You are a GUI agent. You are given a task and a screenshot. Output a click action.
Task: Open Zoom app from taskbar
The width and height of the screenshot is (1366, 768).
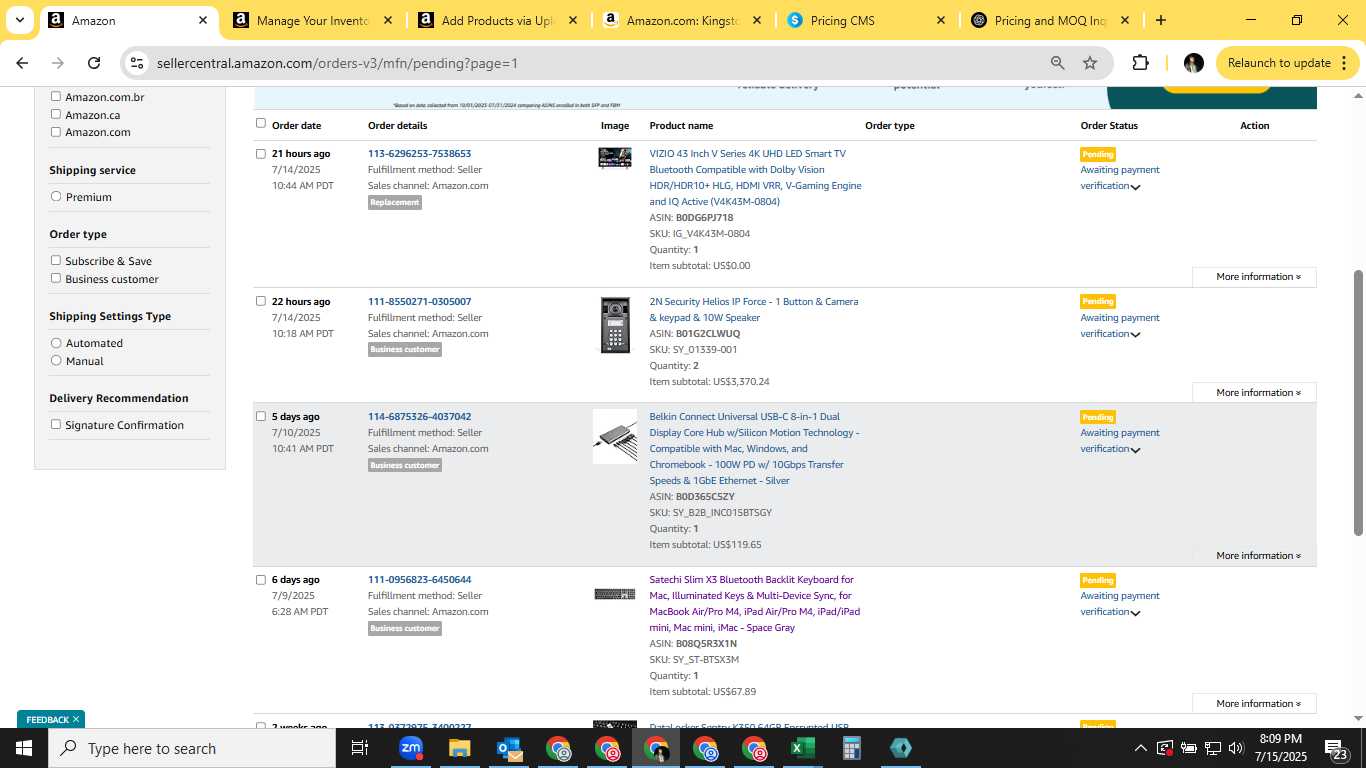coord(411,748)
